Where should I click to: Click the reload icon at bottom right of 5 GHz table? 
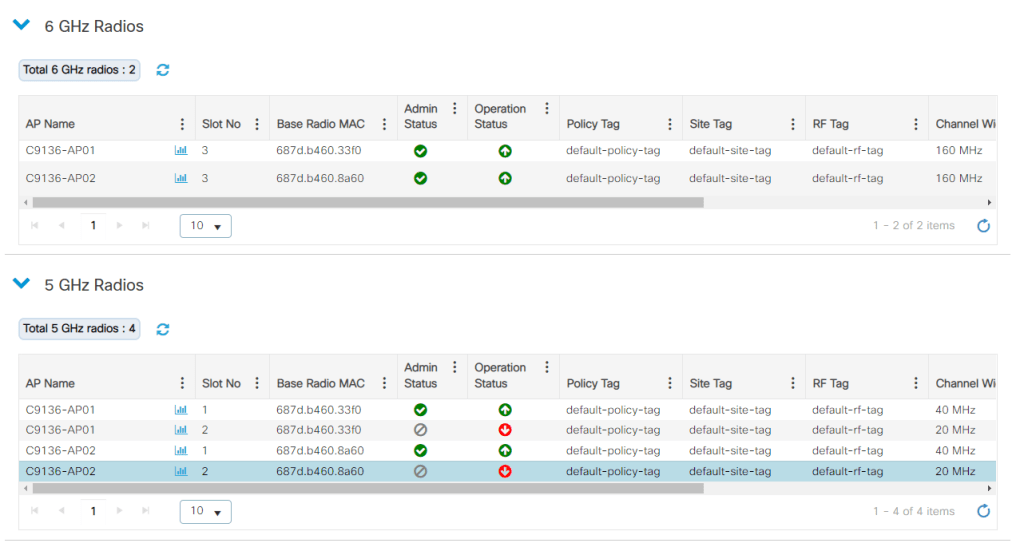[983, 512]
